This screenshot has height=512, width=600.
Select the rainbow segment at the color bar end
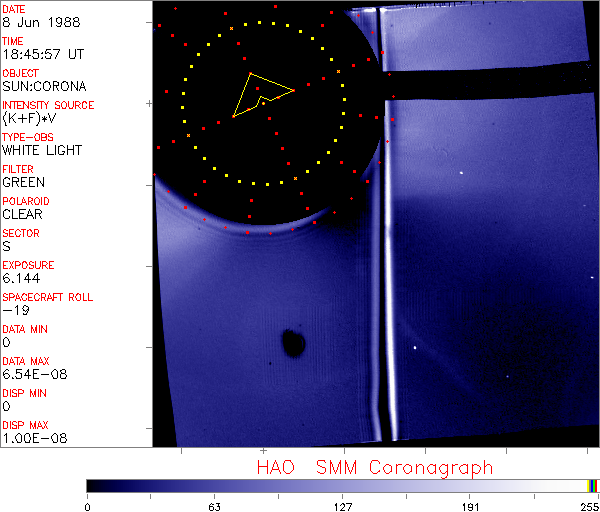pyautogui.click(x=593, y=485)
